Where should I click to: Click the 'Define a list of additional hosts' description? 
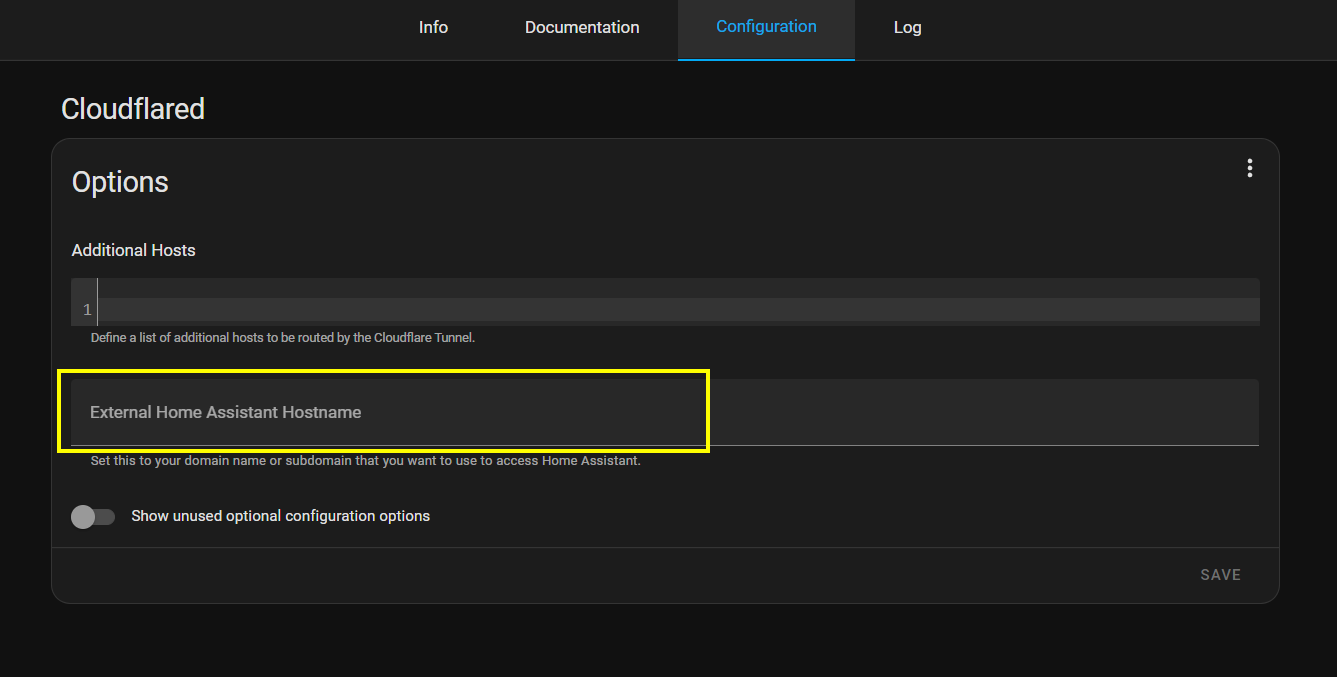click(282, 338)
